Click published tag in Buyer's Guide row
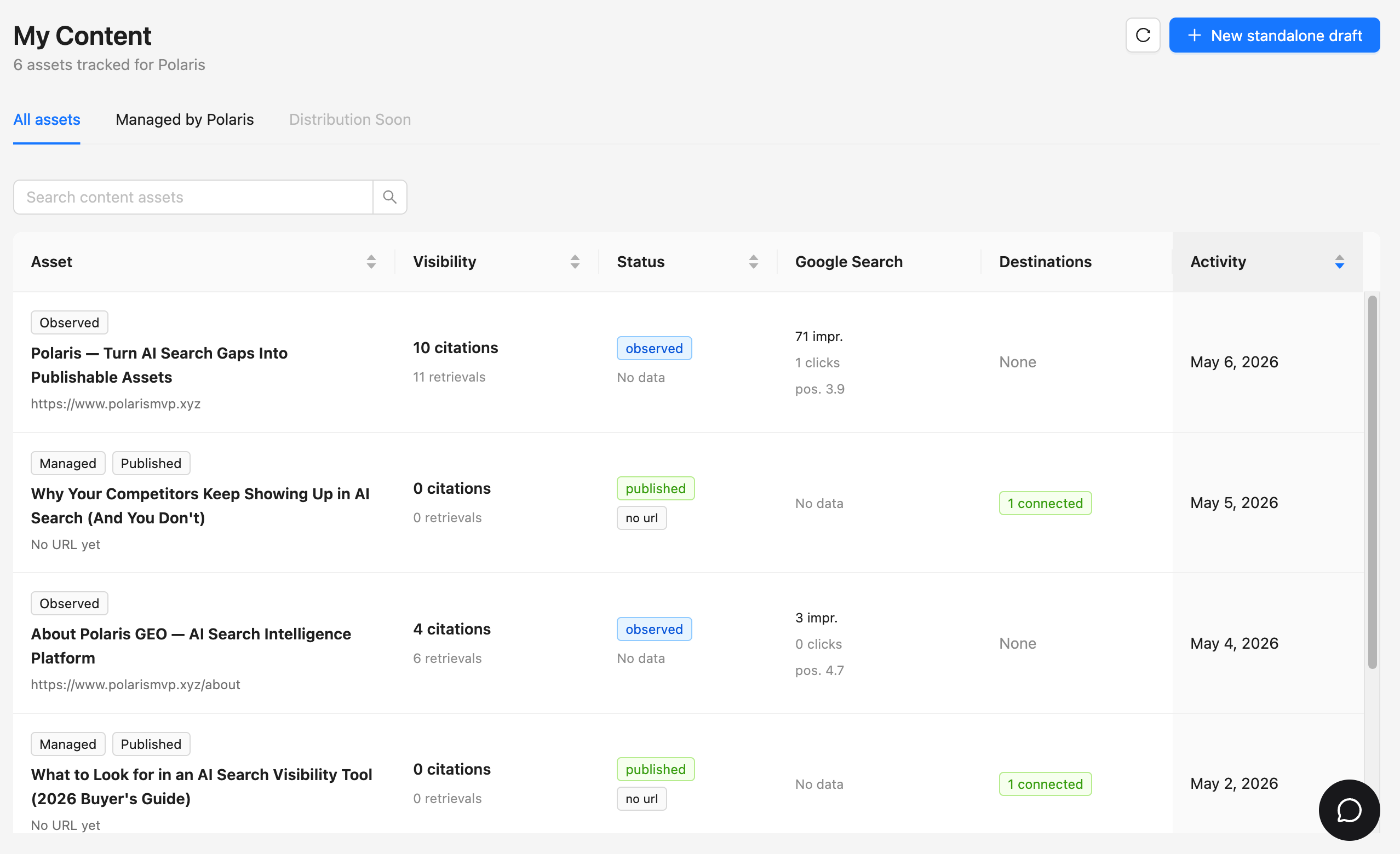 point(655,769)
